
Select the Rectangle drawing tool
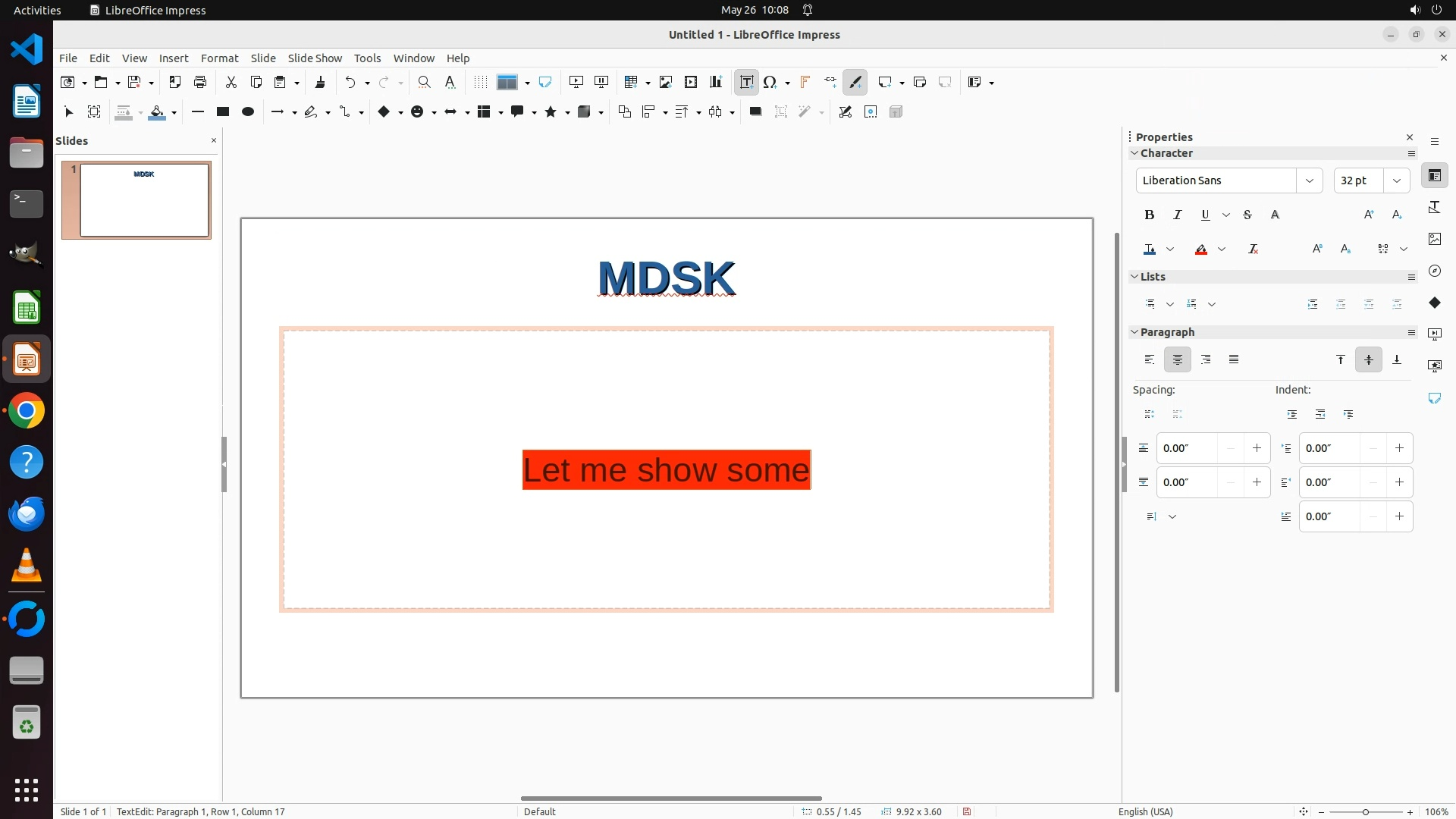pyautogui.click(x=222, y=112)
